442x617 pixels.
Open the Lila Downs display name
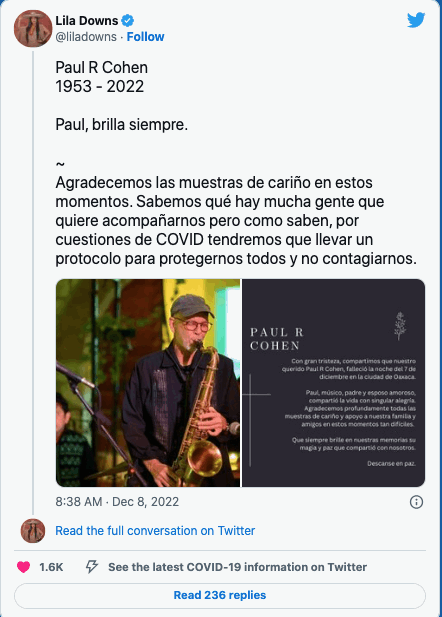pyautogui.click(x=87, y=20)
